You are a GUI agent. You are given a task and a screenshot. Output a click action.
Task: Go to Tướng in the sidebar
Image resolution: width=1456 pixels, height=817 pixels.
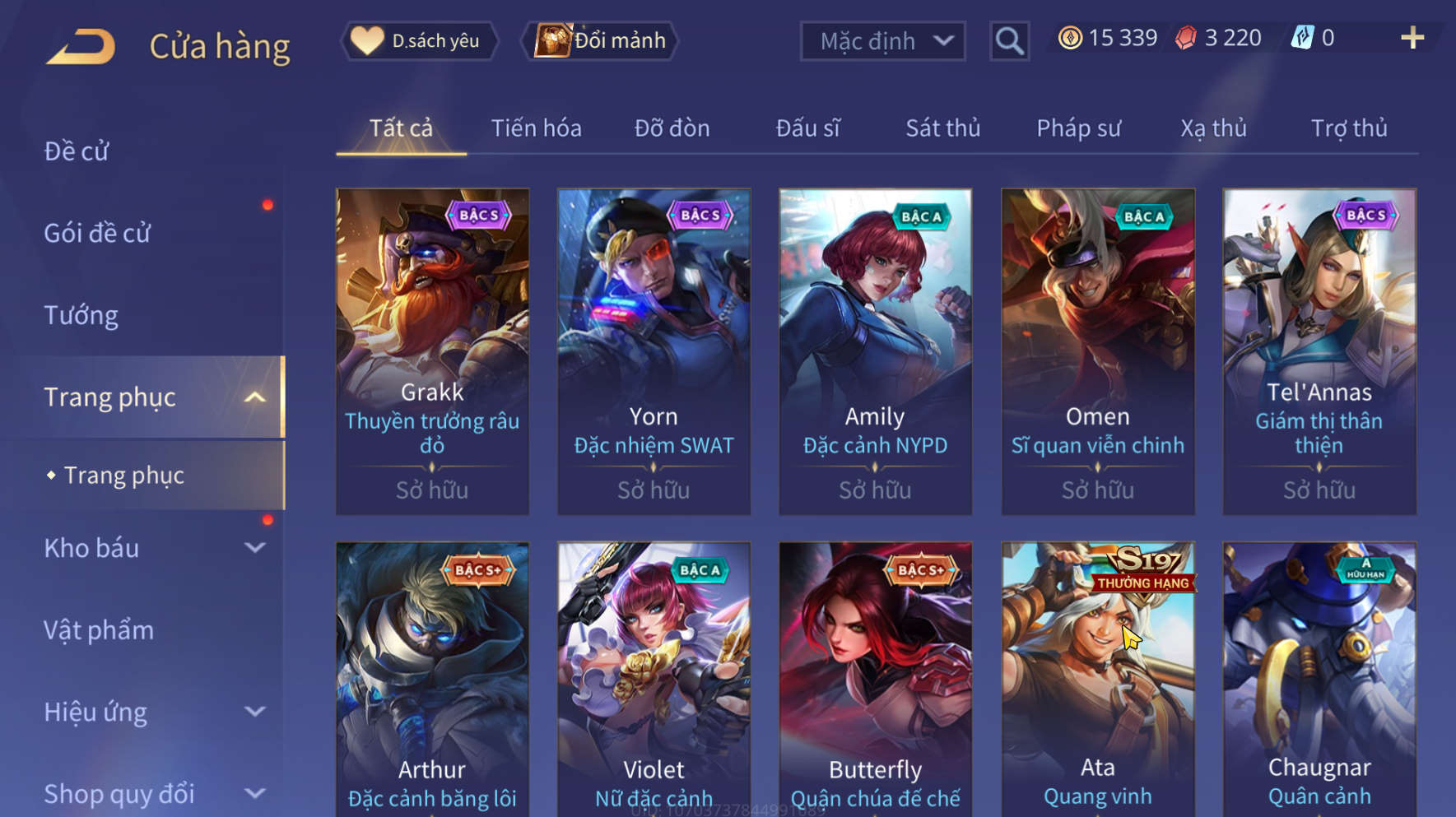(x=81, y=315)
